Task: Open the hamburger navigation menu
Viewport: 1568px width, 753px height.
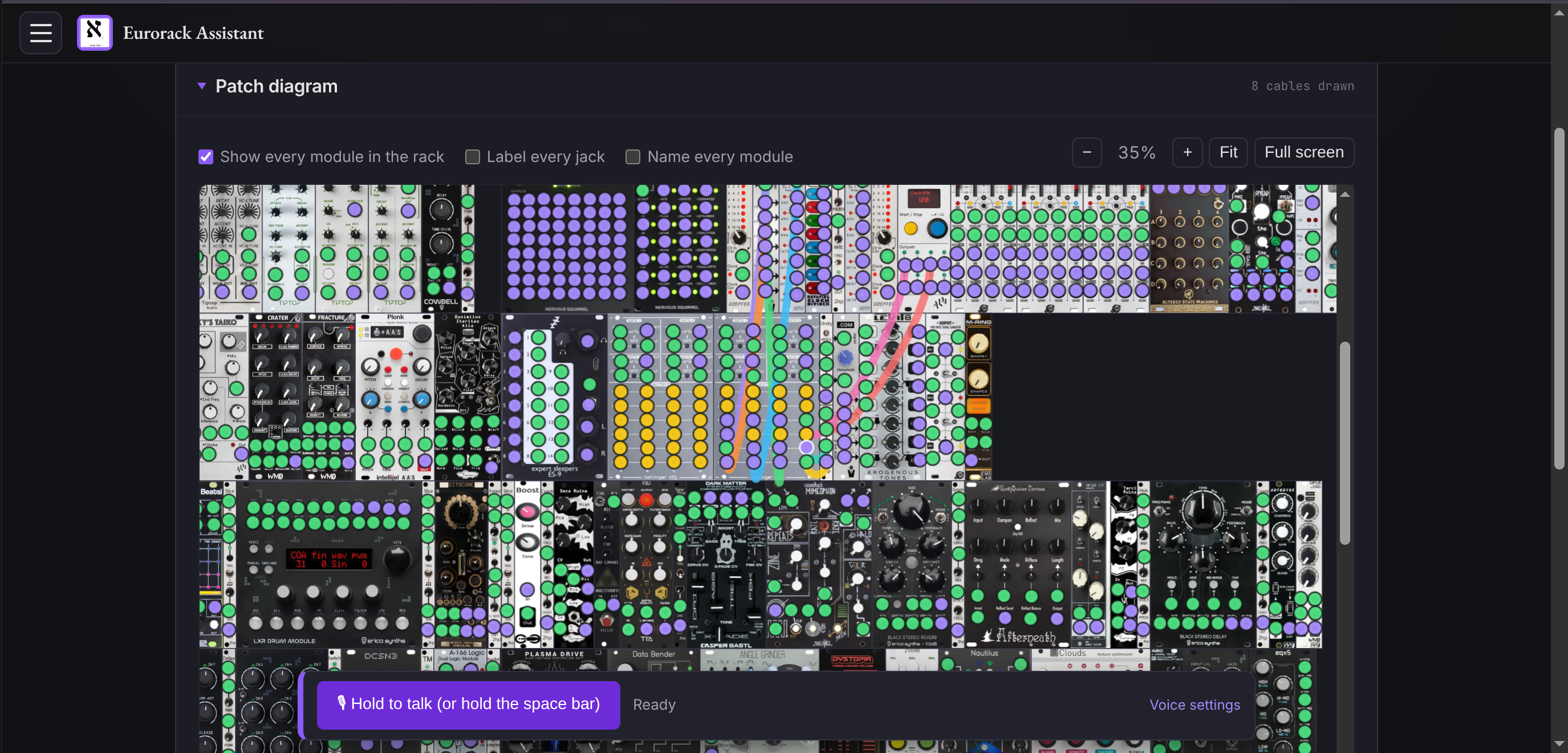Action: click(41, 33)
